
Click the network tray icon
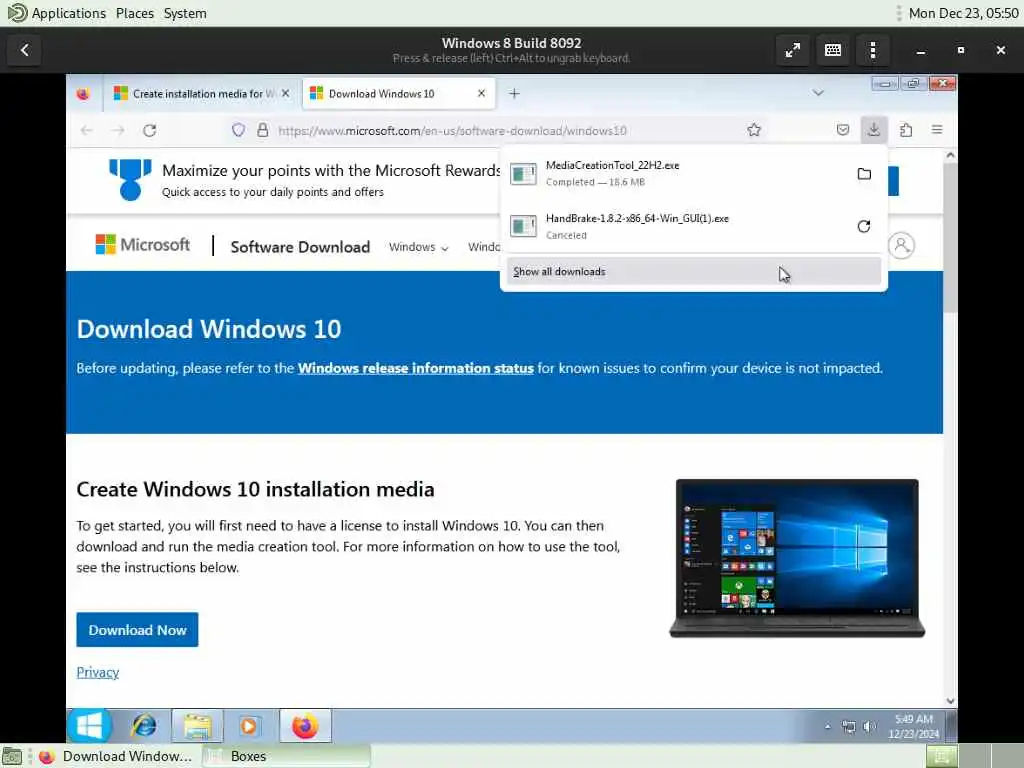pyautogui.click(x=848, y=726)
